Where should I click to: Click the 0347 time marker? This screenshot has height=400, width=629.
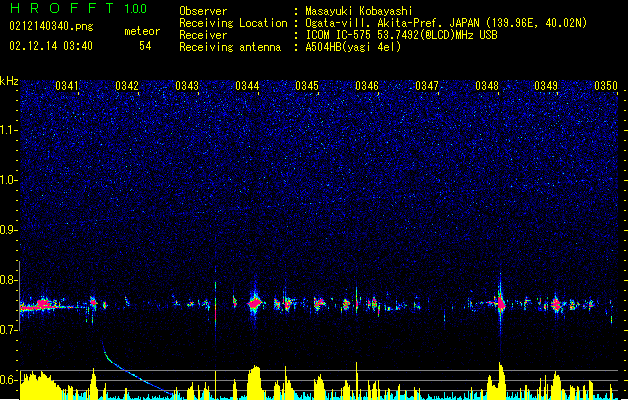(x=427, y=86)
